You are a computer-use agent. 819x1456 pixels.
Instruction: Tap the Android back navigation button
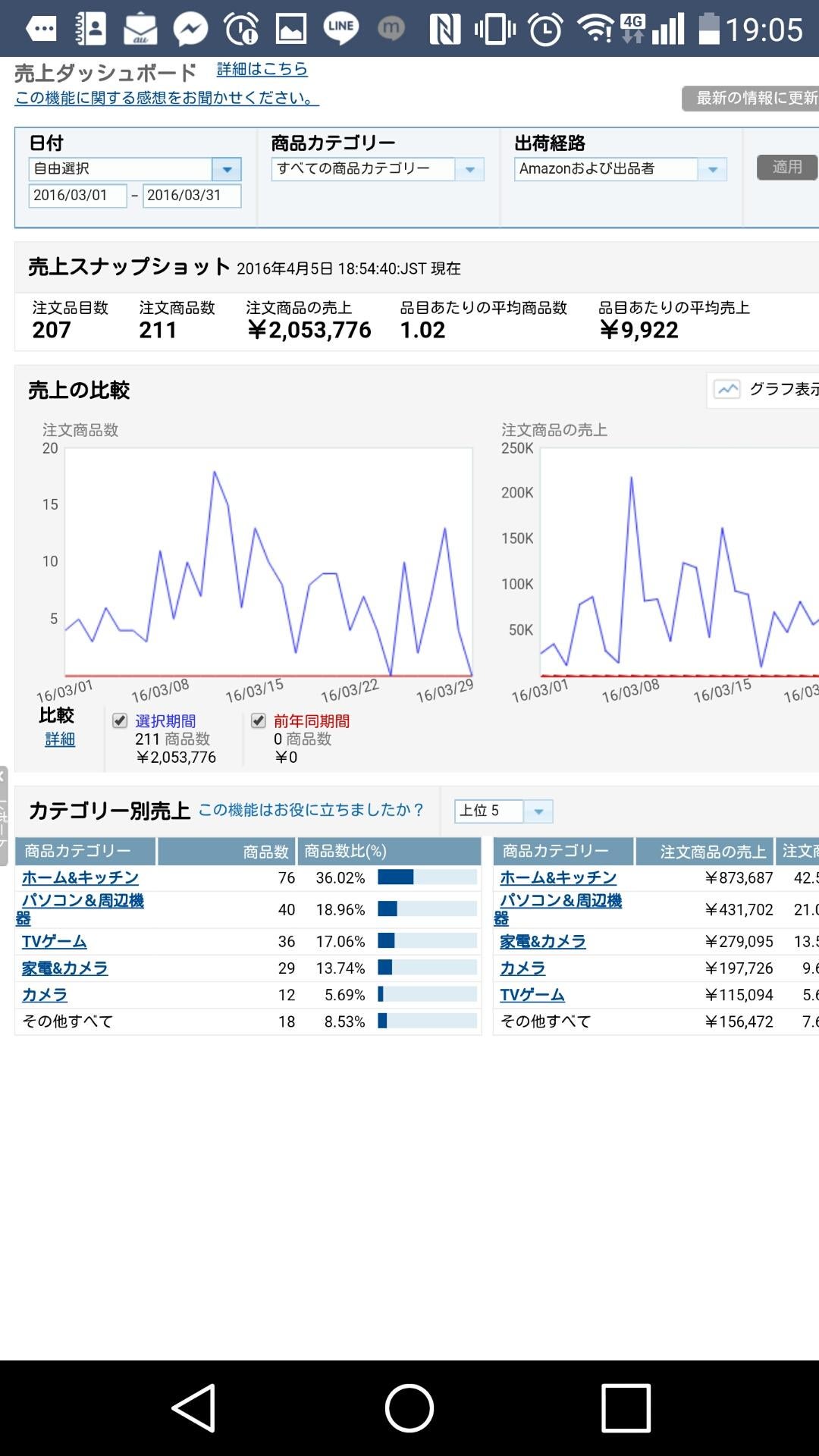[x=194, y=1408]
